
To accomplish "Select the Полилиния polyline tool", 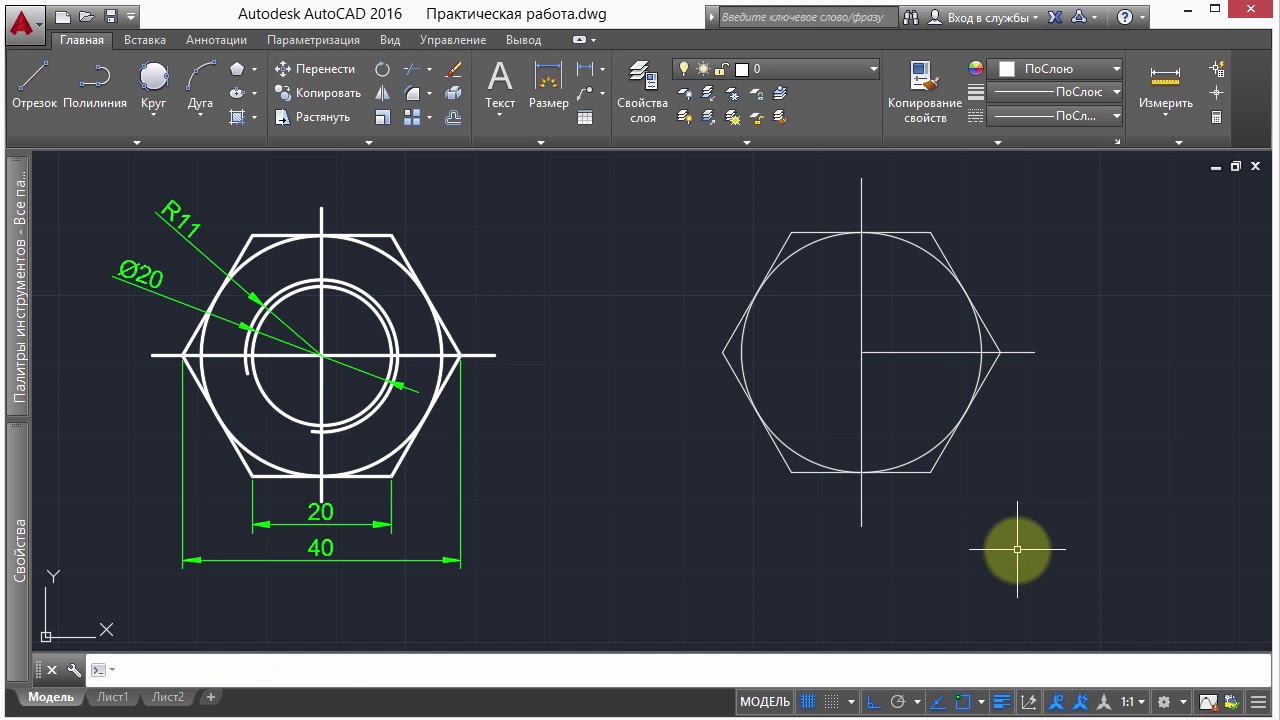I will [x=95, y=86].
